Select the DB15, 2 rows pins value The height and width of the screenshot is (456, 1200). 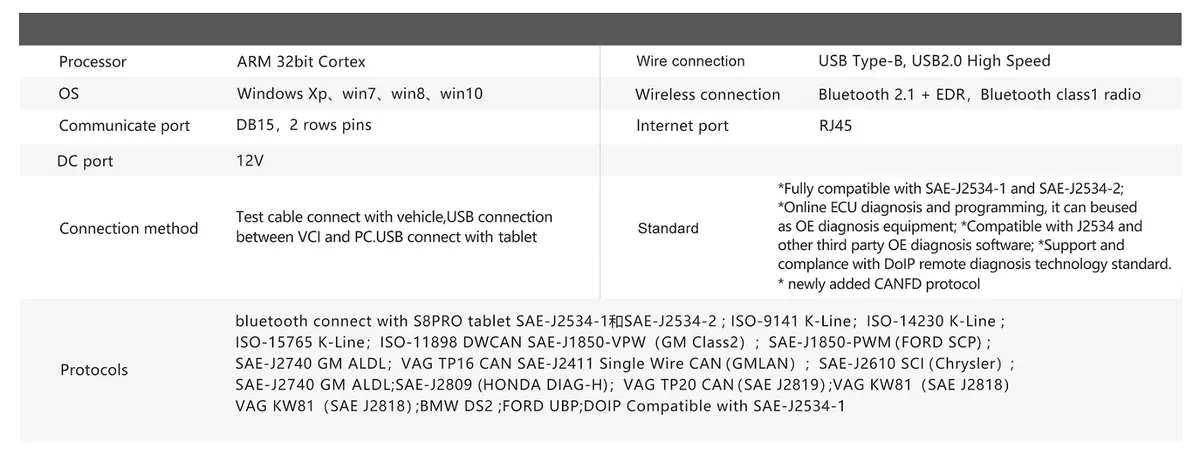pos(303,126)
